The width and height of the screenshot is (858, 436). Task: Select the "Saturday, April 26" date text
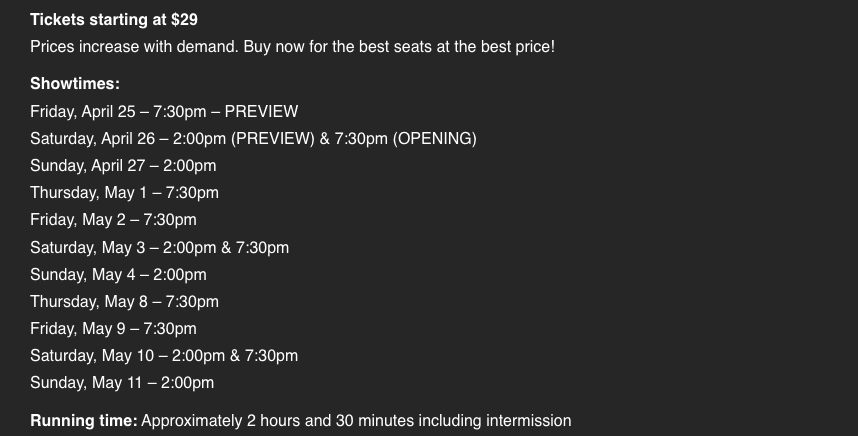94,138
